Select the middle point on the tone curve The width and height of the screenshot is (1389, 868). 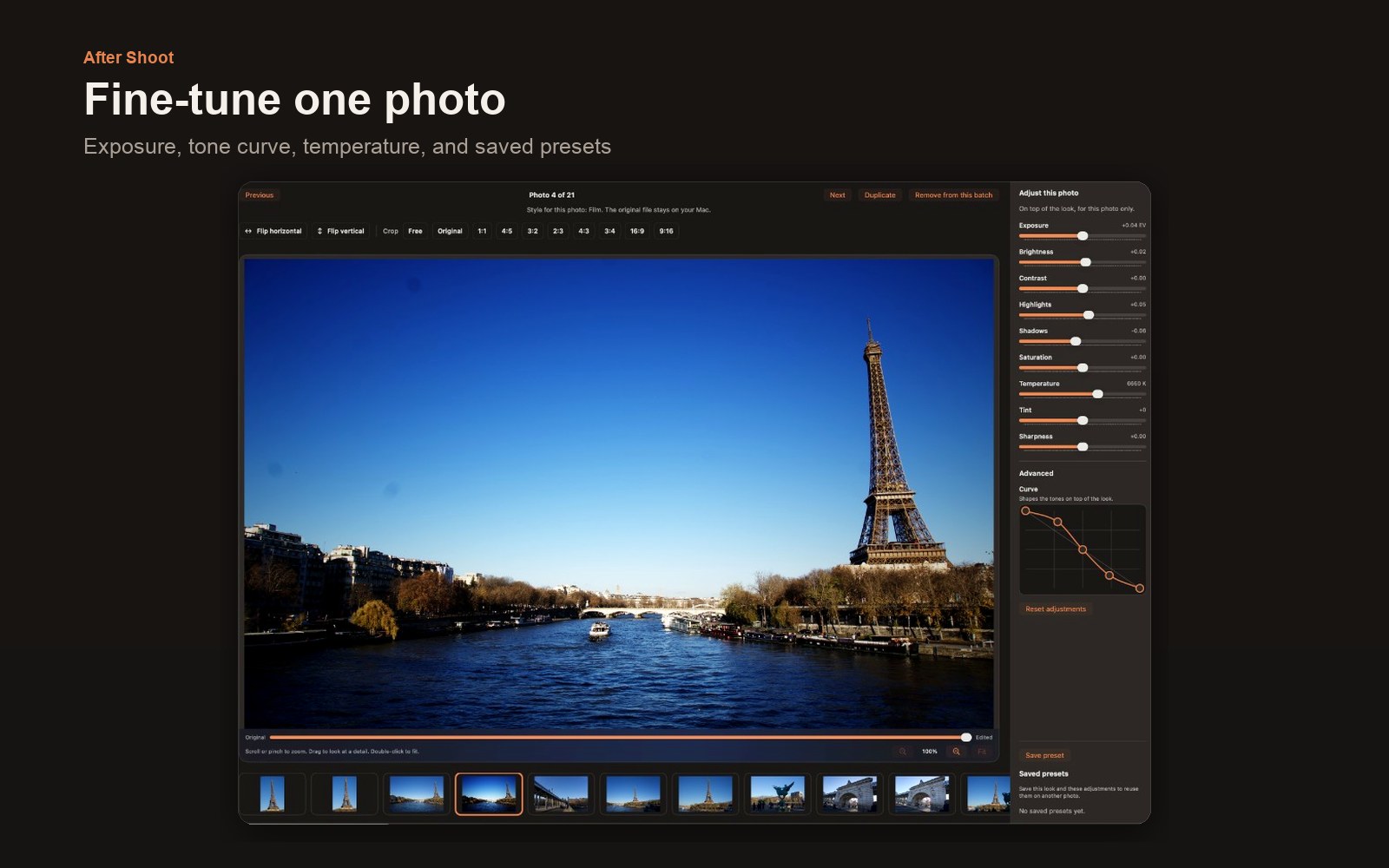tap(1083, 549)
